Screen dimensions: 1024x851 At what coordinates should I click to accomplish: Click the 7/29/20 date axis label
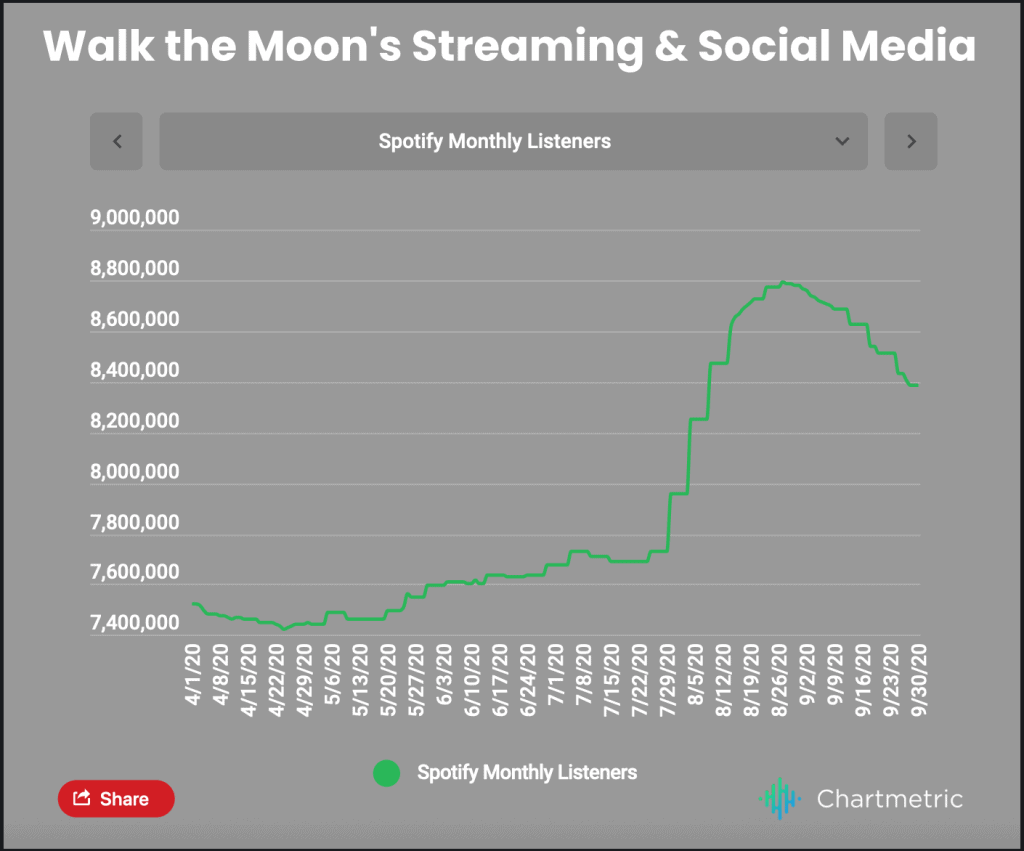click(x=667, y=680)
